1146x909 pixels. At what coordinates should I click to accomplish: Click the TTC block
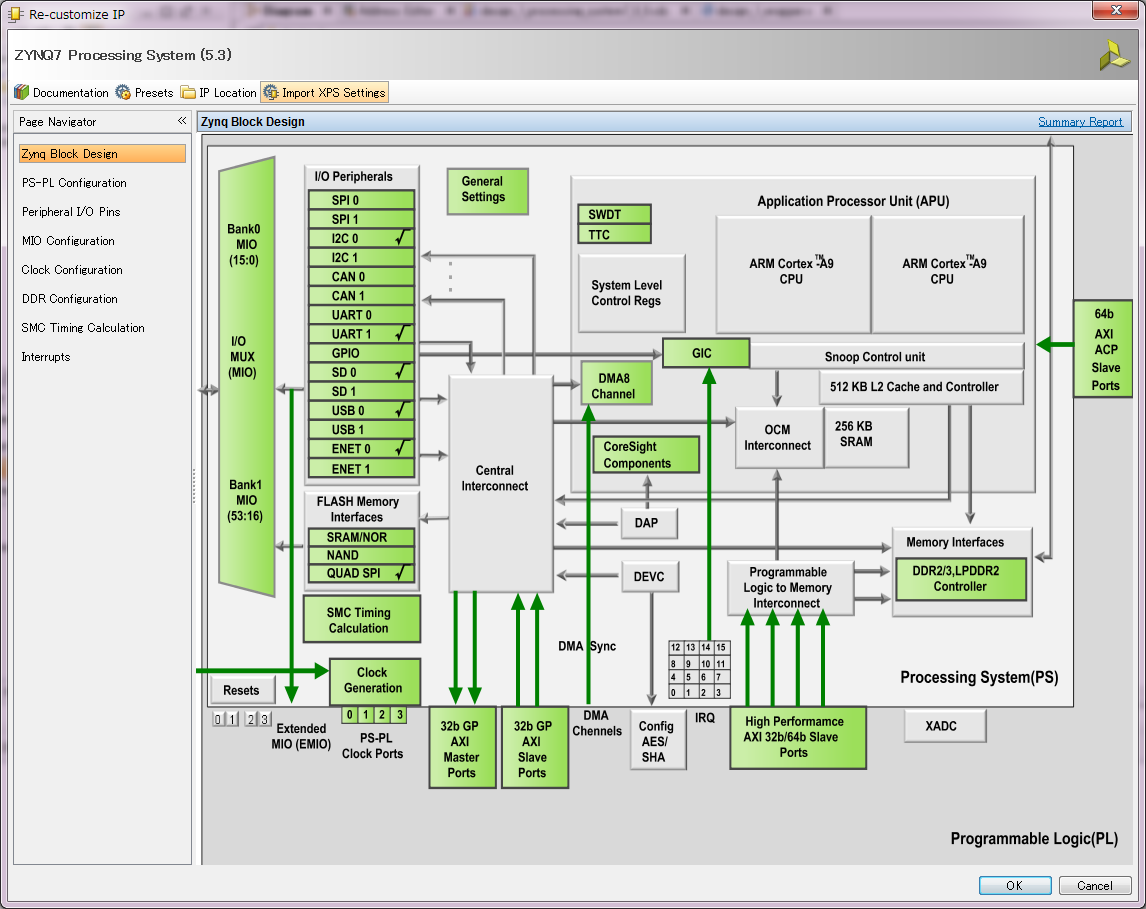point(614,234)
